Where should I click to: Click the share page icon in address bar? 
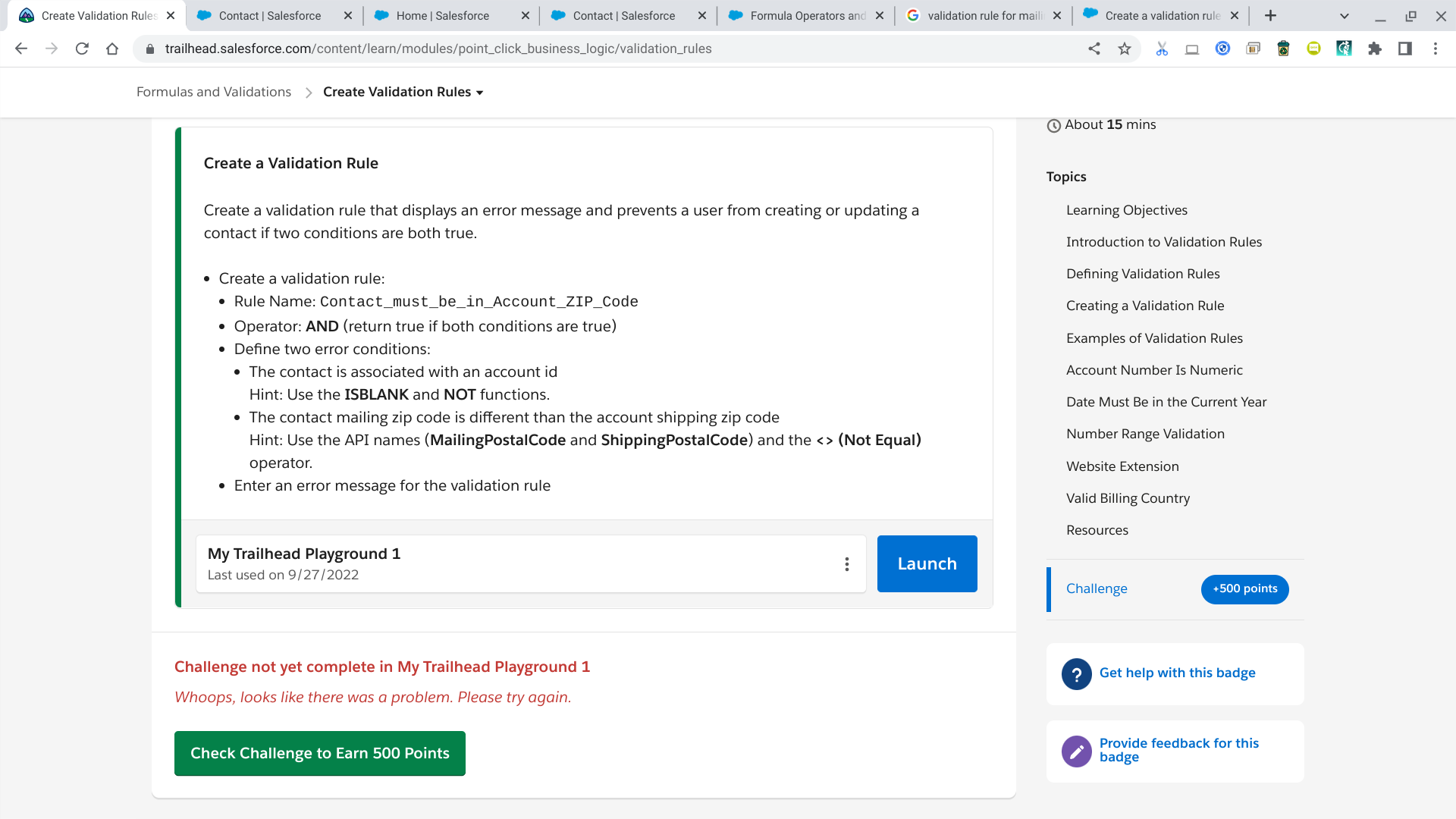tap(1094, 49)
